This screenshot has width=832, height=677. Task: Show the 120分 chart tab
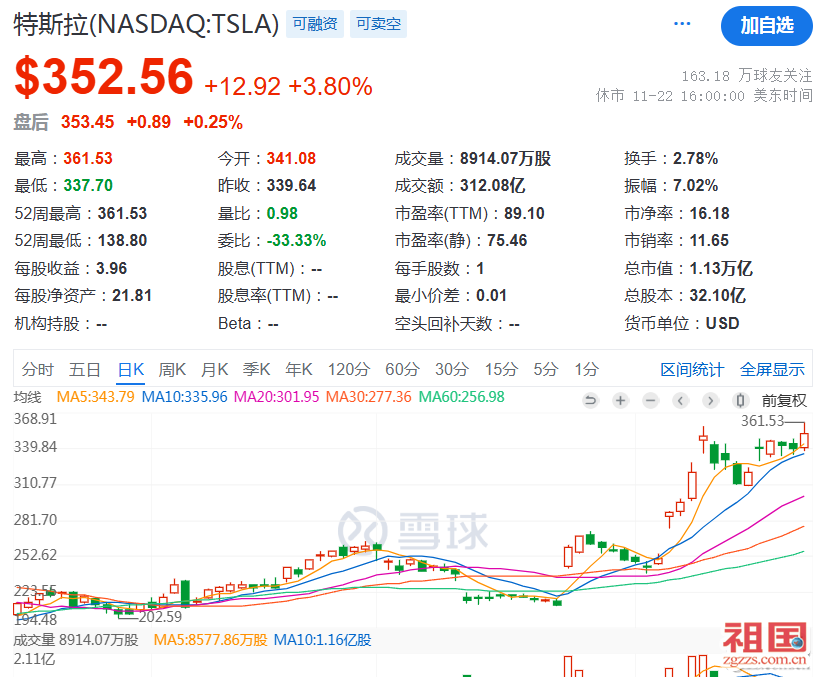pos(349,369)
